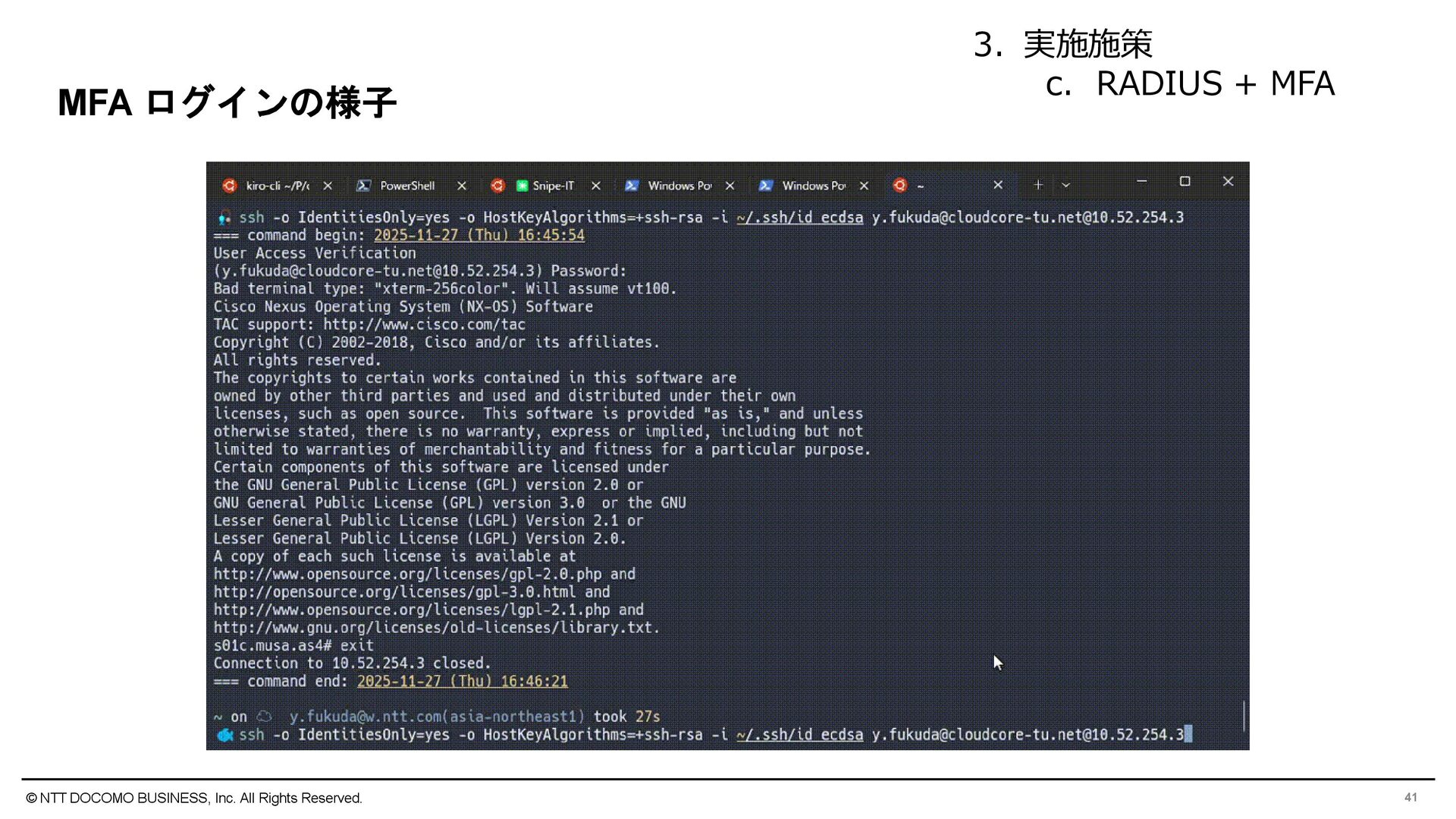Click the ~/.ssh/id_ecdsa path in the top command
This screenshot has width=1456, height=819.
(x=799, y=218)
